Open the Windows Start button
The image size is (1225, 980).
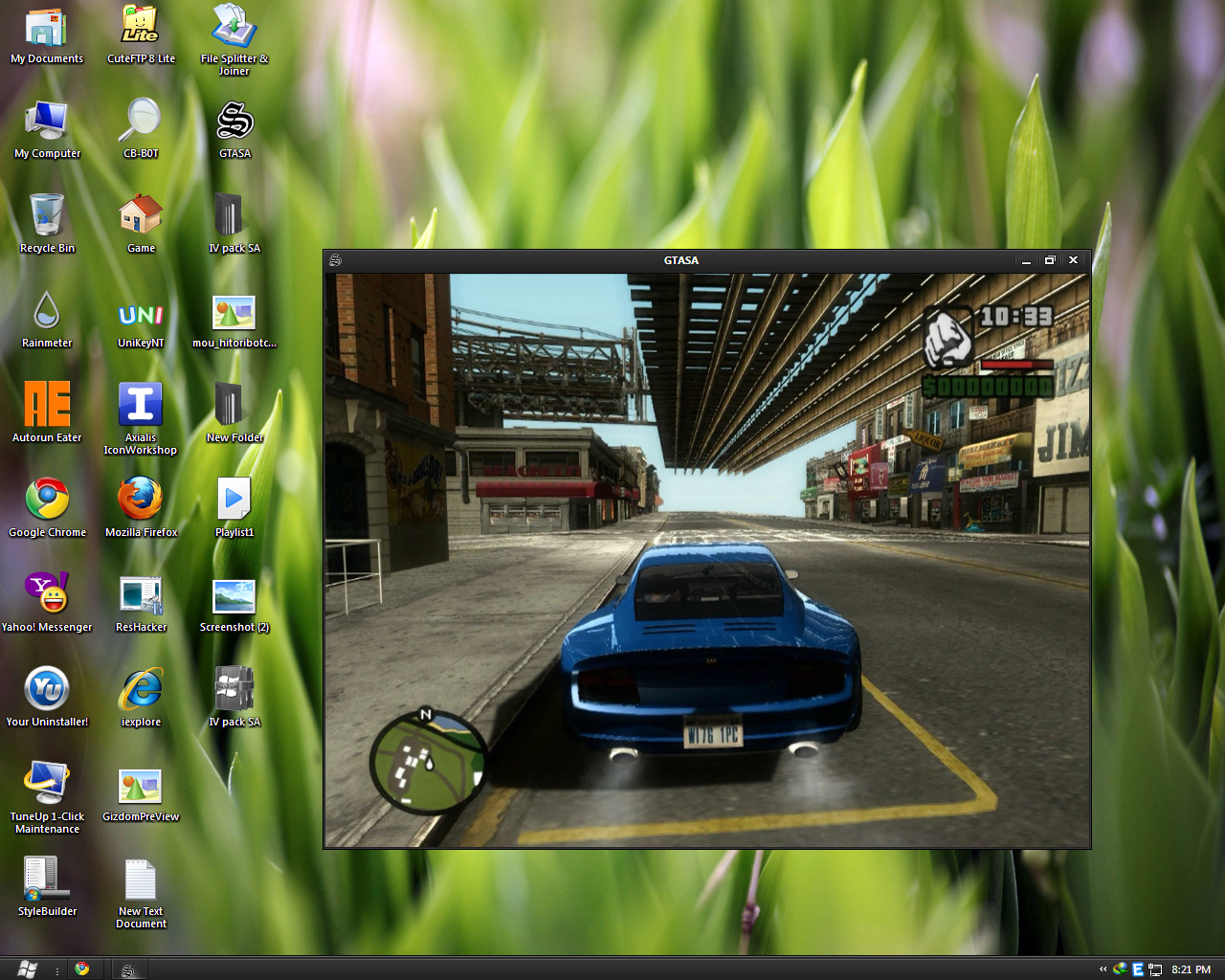(x=27, y=969)
